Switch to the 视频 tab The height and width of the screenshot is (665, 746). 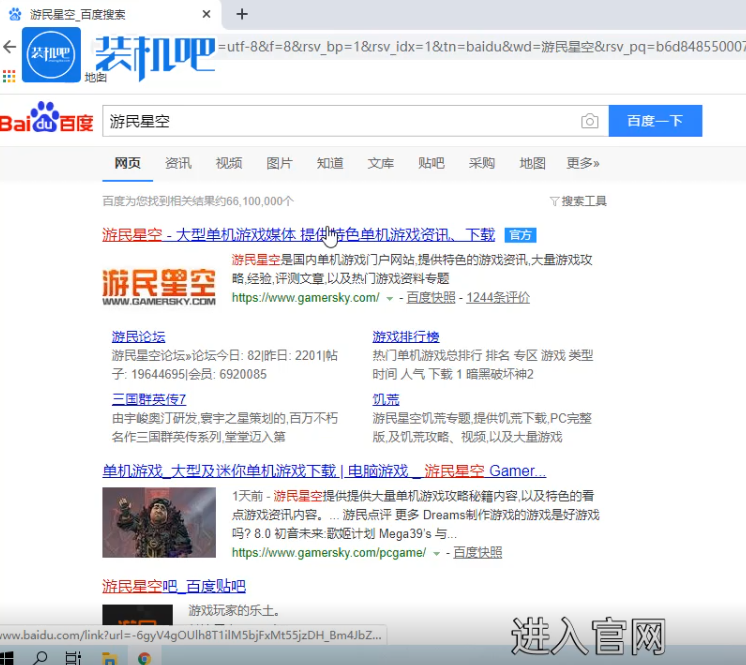[229, 163]
